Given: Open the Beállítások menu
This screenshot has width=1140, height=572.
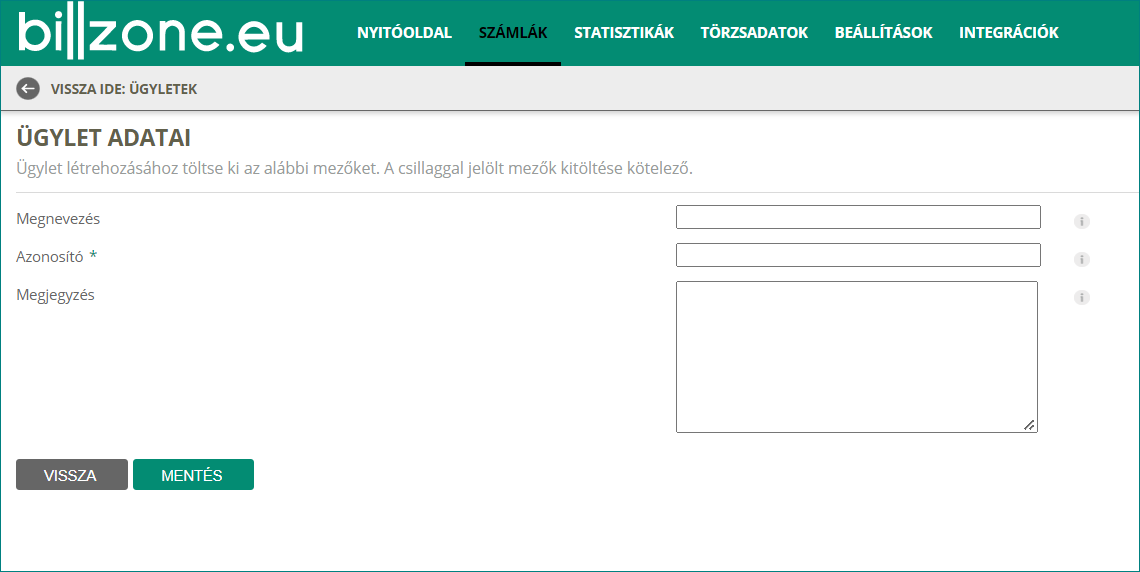Looking at the screenshot, I should pyautogui.click(x=883, y=33).
